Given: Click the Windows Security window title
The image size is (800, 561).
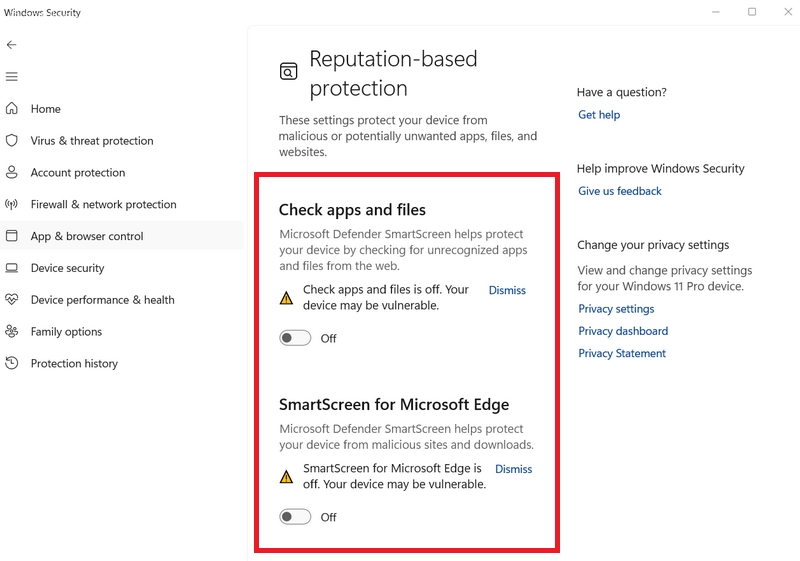Looking at the screenshot, I should 42,13.
